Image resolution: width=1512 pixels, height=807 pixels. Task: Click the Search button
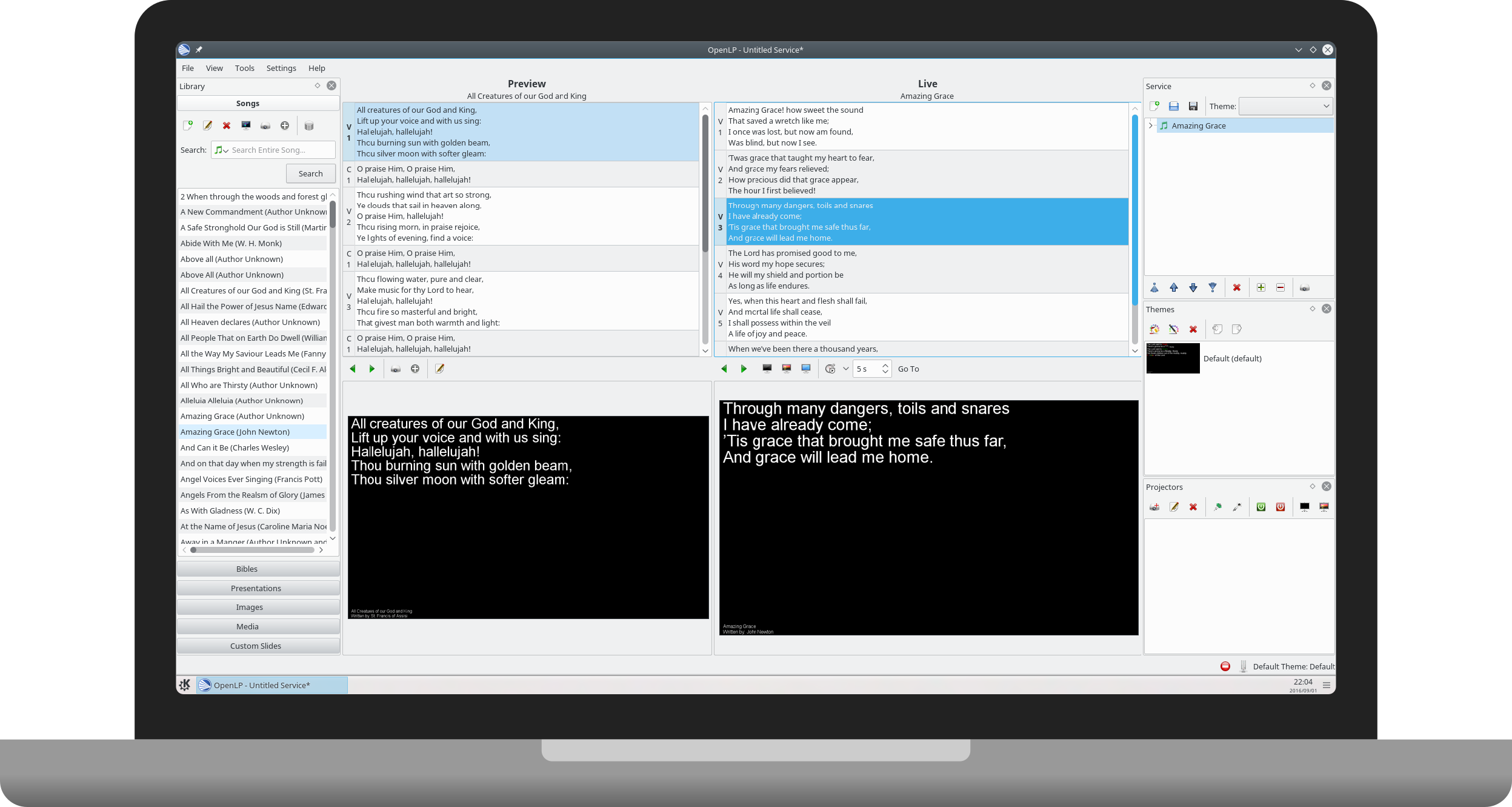point(311,173)
